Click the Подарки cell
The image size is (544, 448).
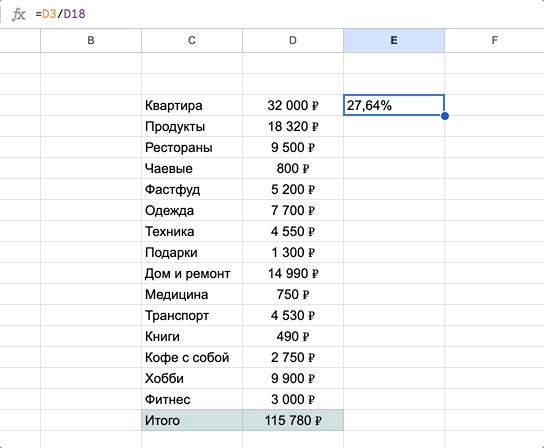192,252
